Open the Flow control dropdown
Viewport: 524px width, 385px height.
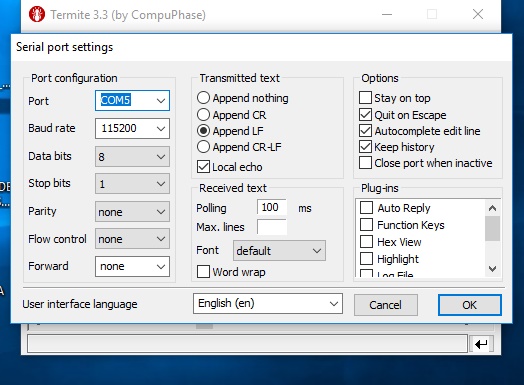click(x=132, y=239)
